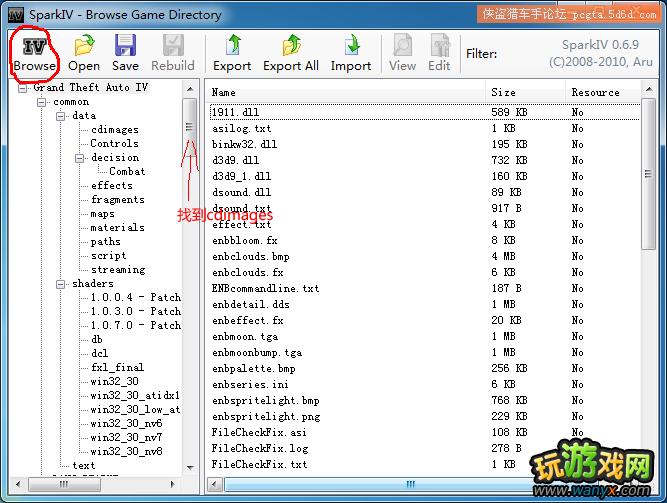Select the 1.0.3.0 - Patch shaders folder
Screen dimensions: 667x503
[x=136, y=312]
